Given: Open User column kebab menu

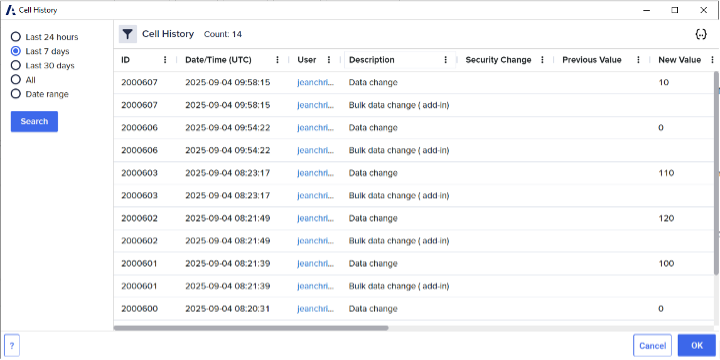Looking at the screenshot, I should pyautogui.click(x=329, y=60).
